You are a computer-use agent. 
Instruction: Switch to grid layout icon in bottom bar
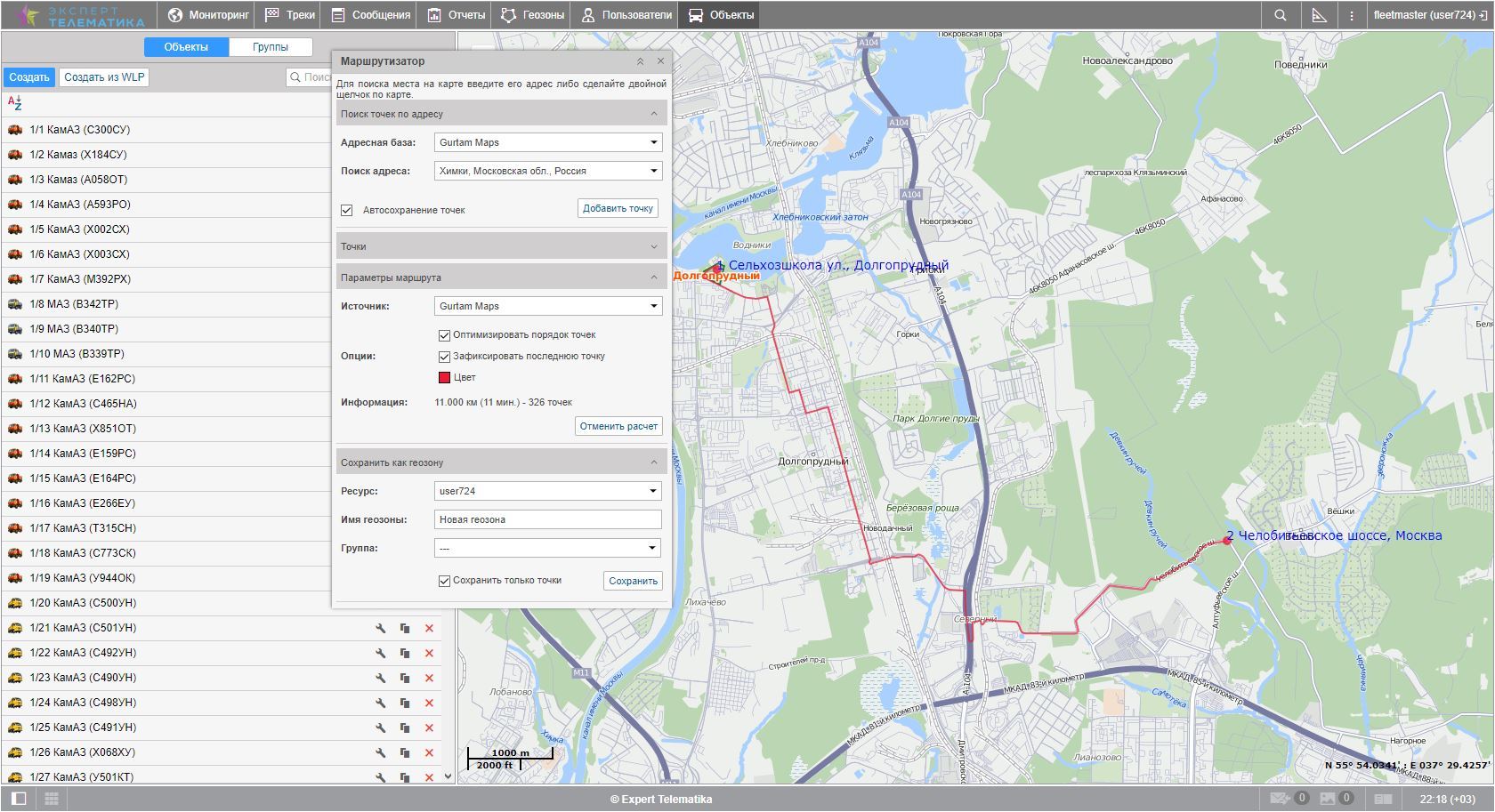[51, 799]
